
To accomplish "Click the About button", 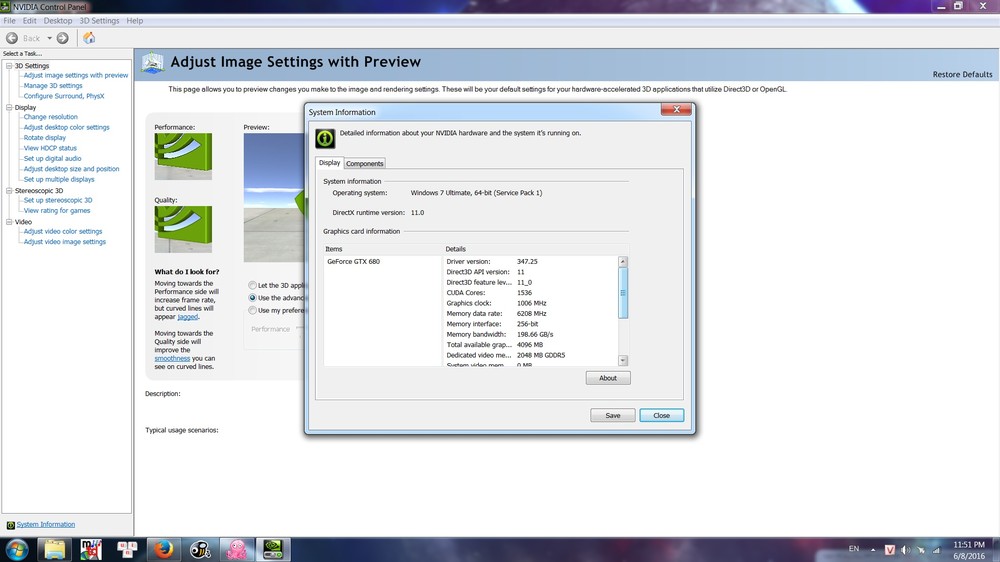I will 608,378.
